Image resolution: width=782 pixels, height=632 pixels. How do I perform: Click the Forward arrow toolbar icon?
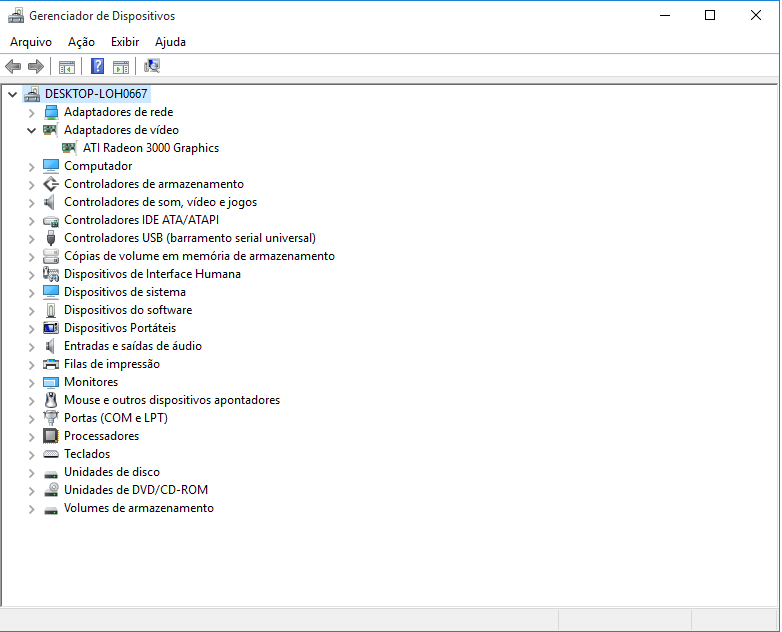(36, 66)
